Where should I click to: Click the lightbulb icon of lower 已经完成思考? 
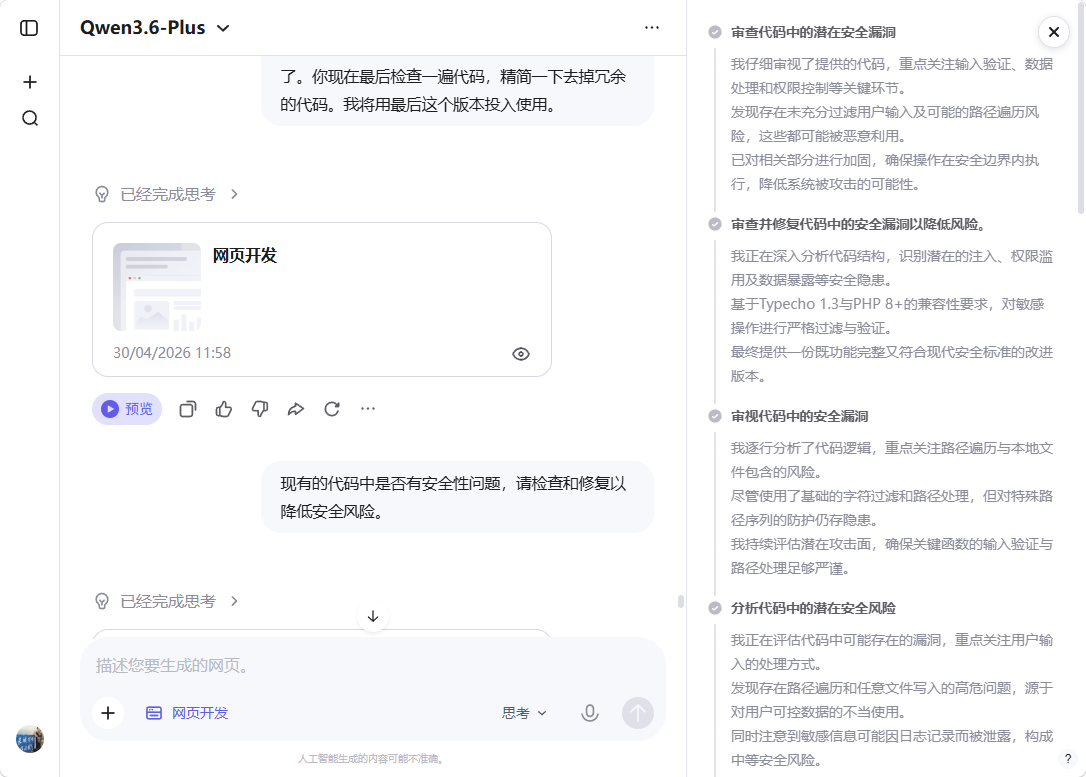pos(102,601)
